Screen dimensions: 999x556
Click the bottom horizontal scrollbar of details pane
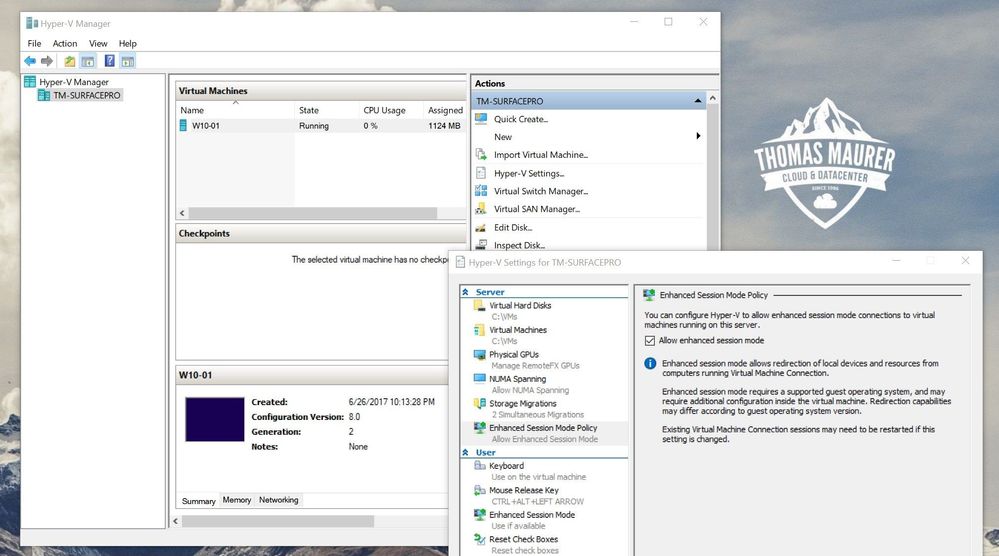point(278,521)
